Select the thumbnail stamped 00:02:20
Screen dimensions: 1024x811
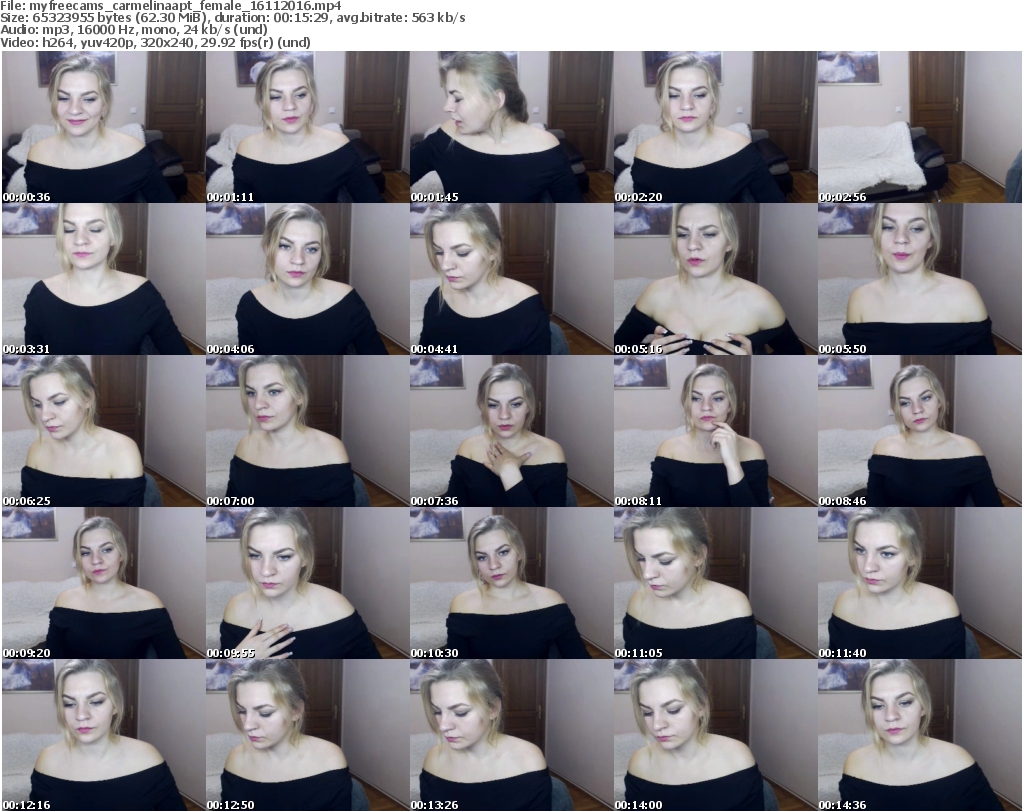click(x=715, y=127)
